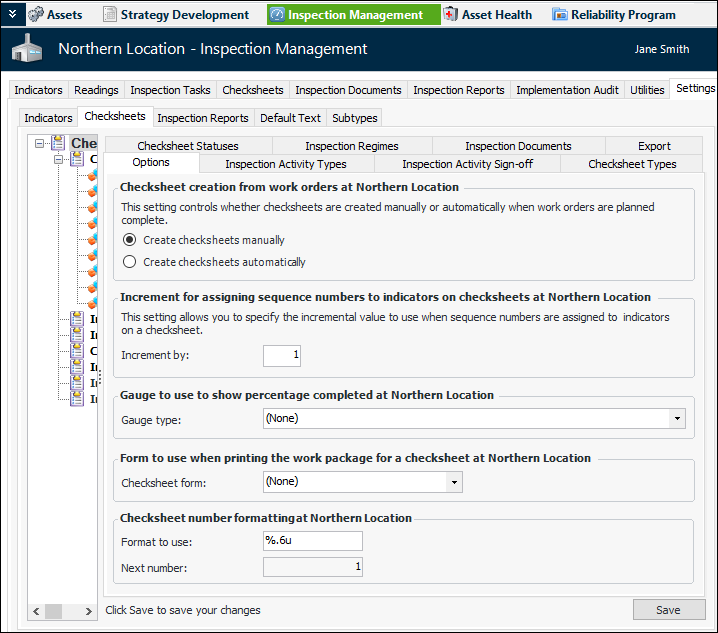Click the Save button
This screenshot has width=718, height=633.
(668, 610)
